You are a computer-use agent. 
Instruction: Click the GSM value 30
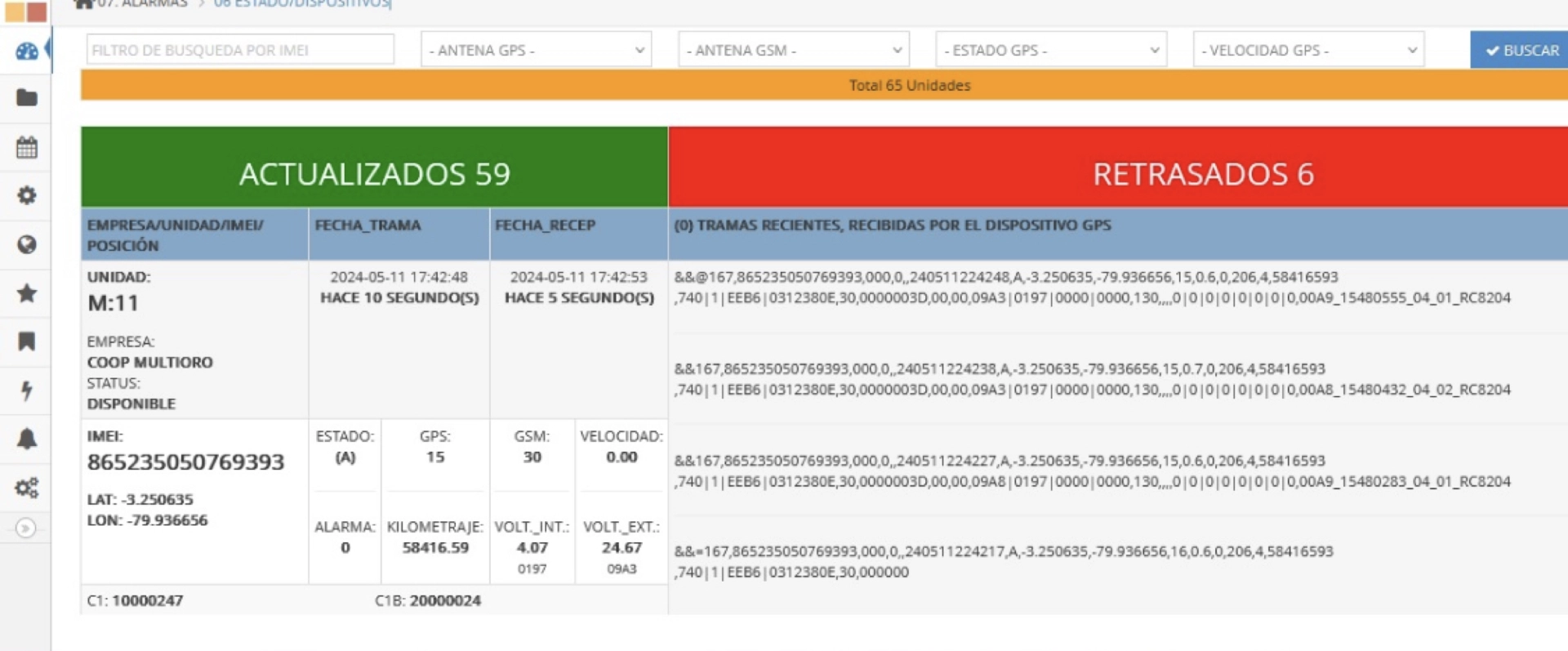pos(532,457)
